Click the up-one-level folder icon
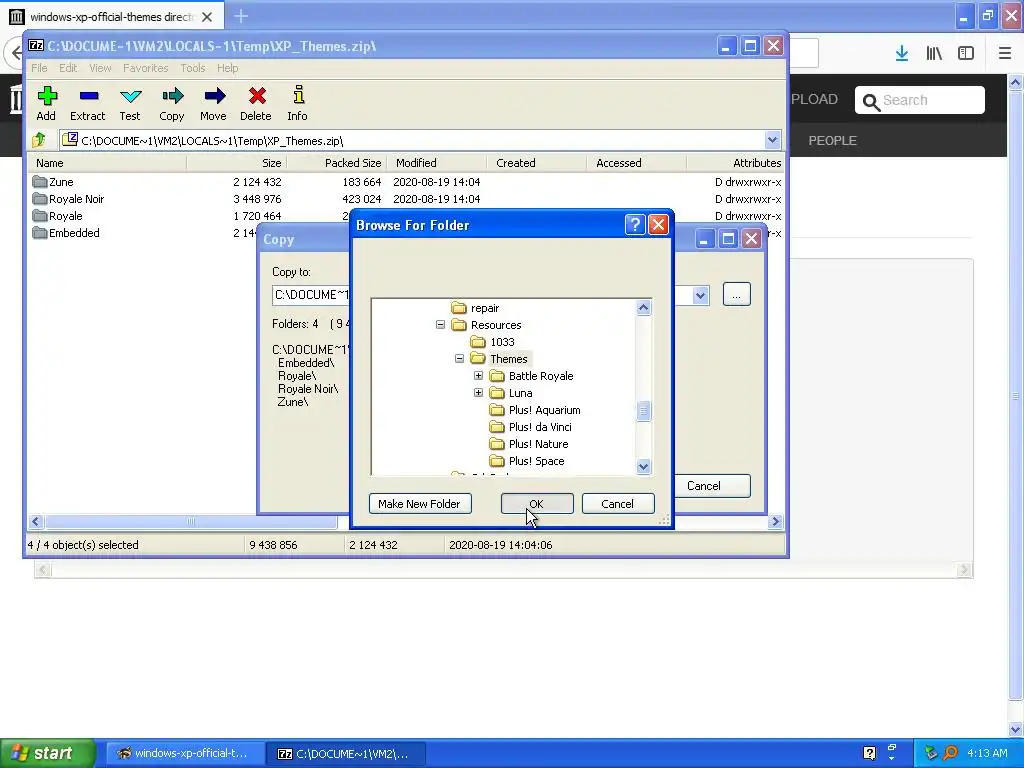This screenshot has width=1024, height=768. pos(39,140)
